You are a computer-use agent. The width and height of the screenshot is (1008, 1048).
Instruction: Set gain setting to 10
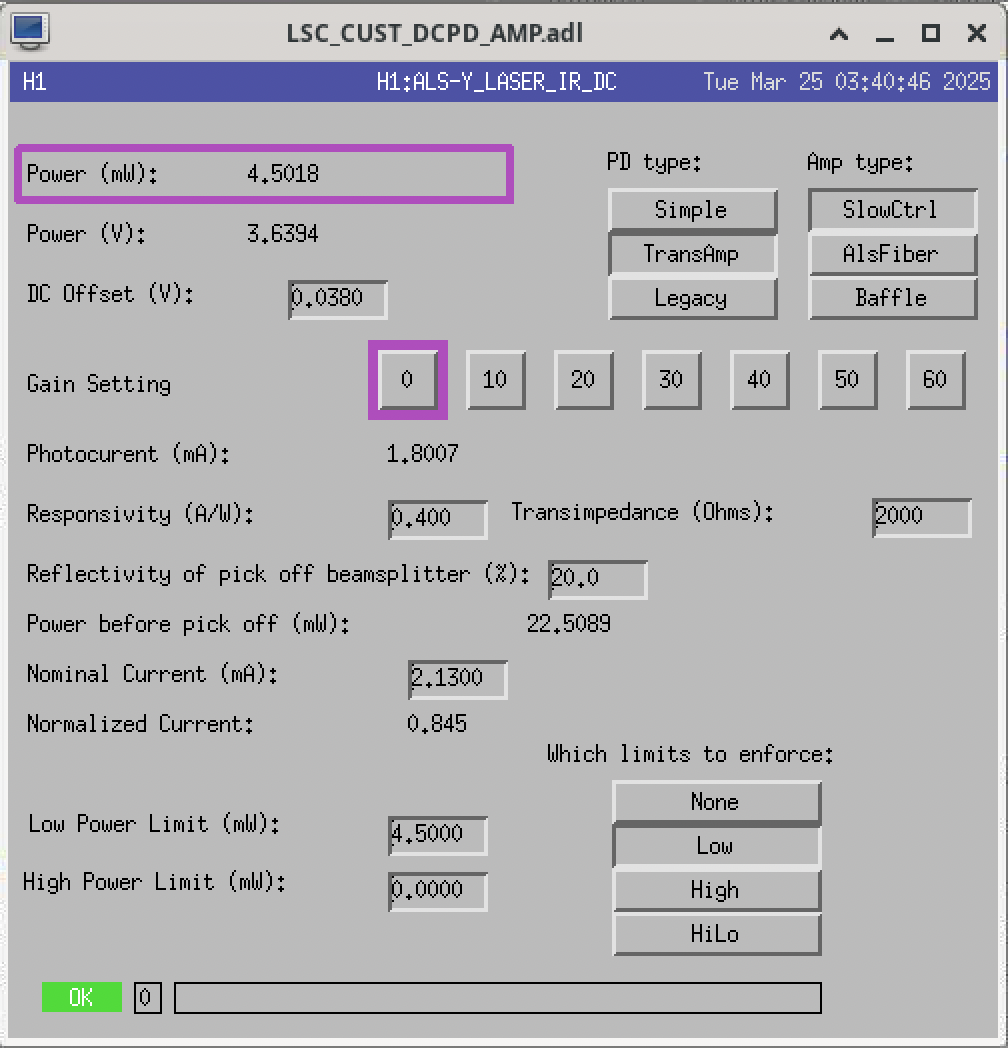pyautogui.click(x=496, y=380)
